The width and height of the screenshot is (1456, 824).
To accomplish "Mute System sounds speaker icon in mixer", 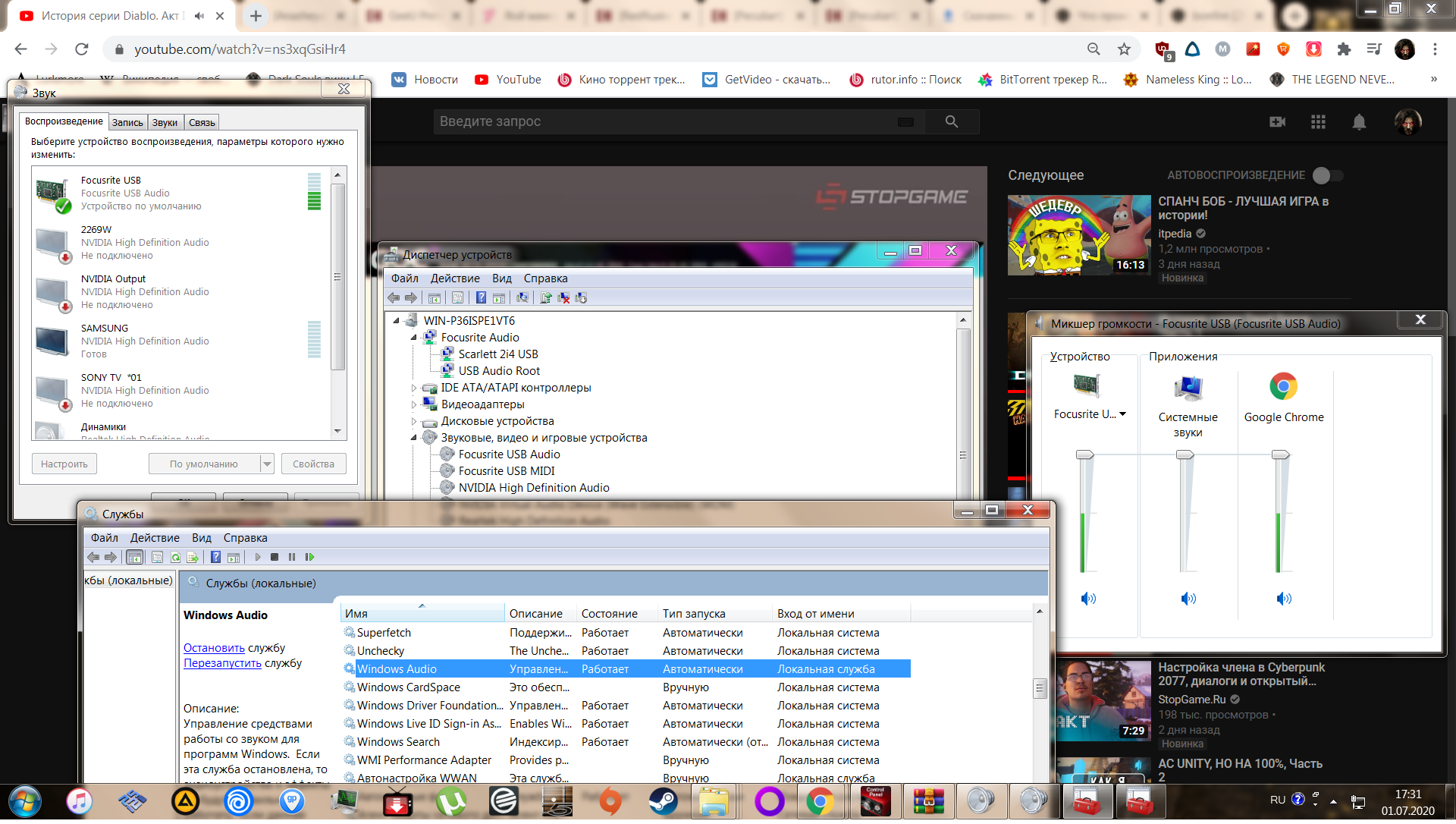I will tap(1188, 599).
